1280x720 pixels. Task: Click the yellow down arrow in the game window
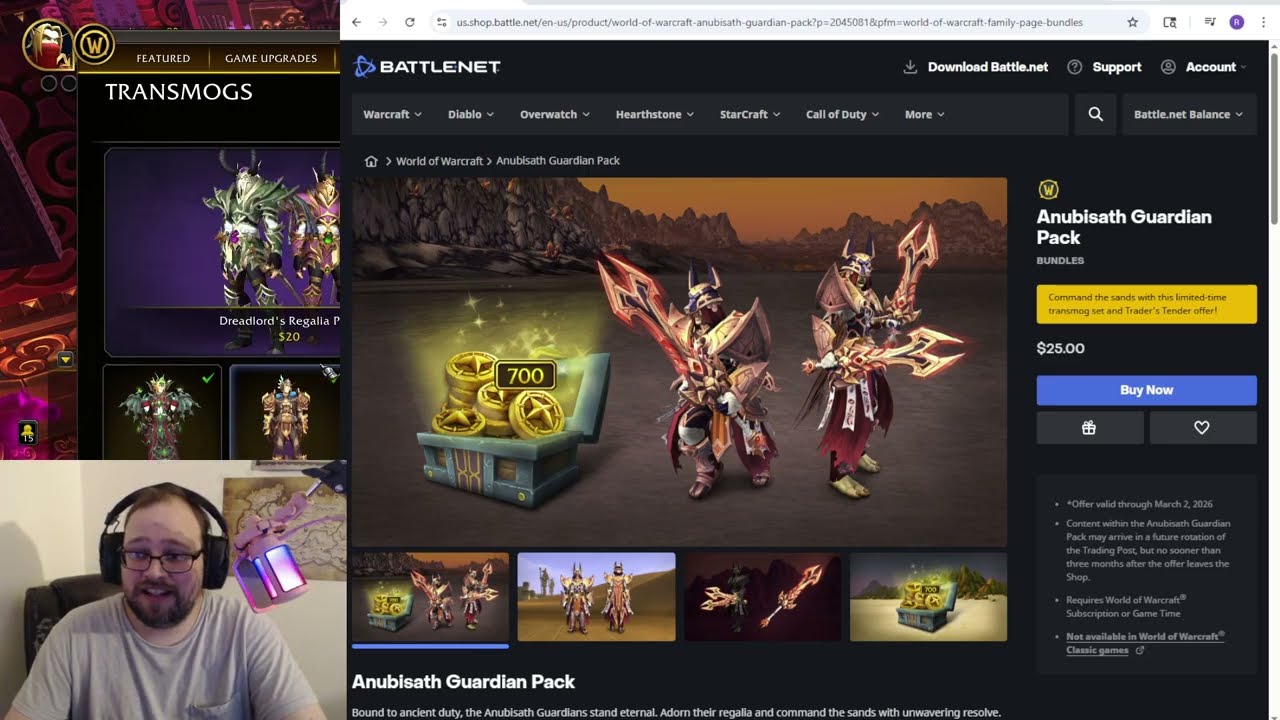pos(65,359)
